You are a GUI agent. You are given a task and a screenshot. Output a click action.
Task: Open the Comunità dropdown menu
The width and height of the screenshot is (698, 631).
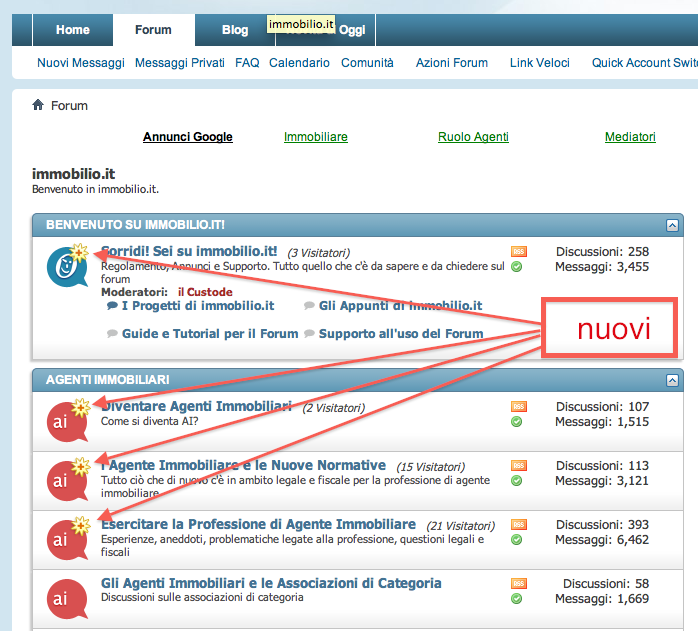[x=367, y=62]
